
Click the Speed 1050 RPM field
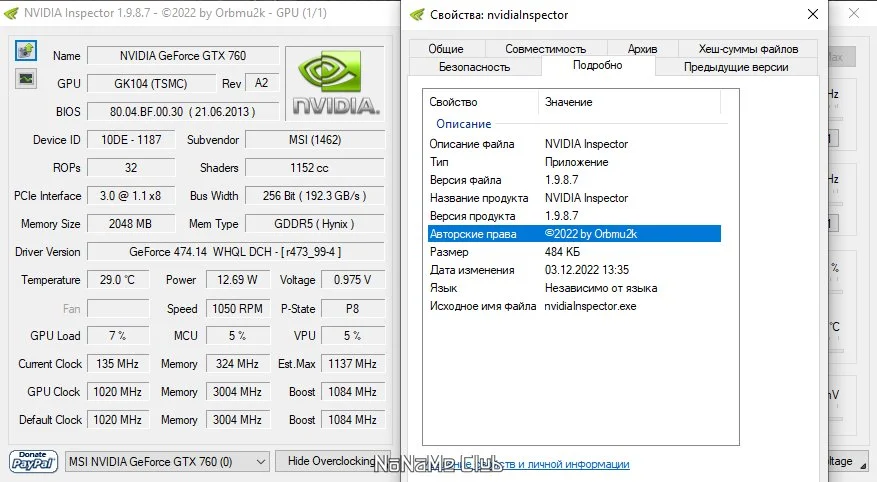click(238, 309)
